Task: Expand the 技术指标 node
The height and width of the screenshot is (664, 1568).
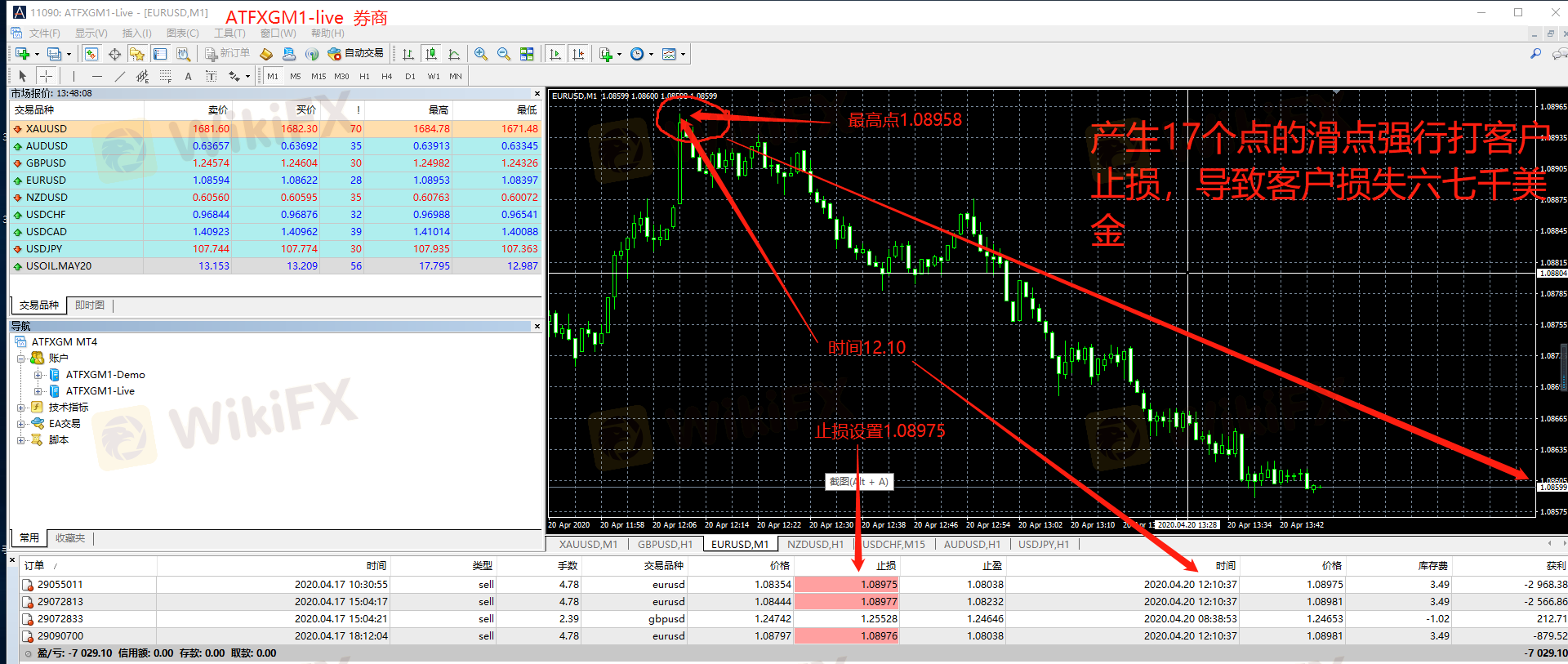Action: coord(21,408)
